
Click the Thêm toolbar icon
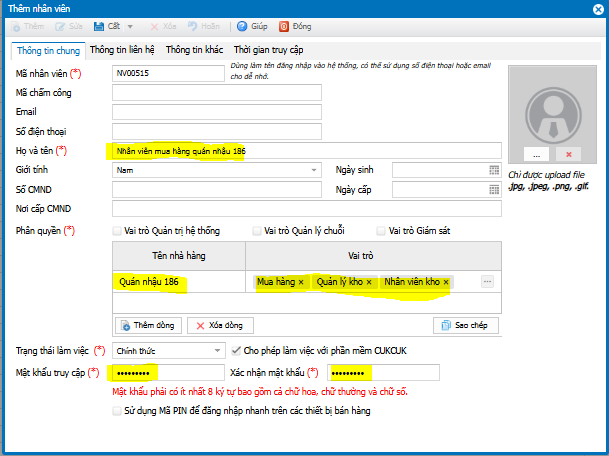[x=16, y=26]
